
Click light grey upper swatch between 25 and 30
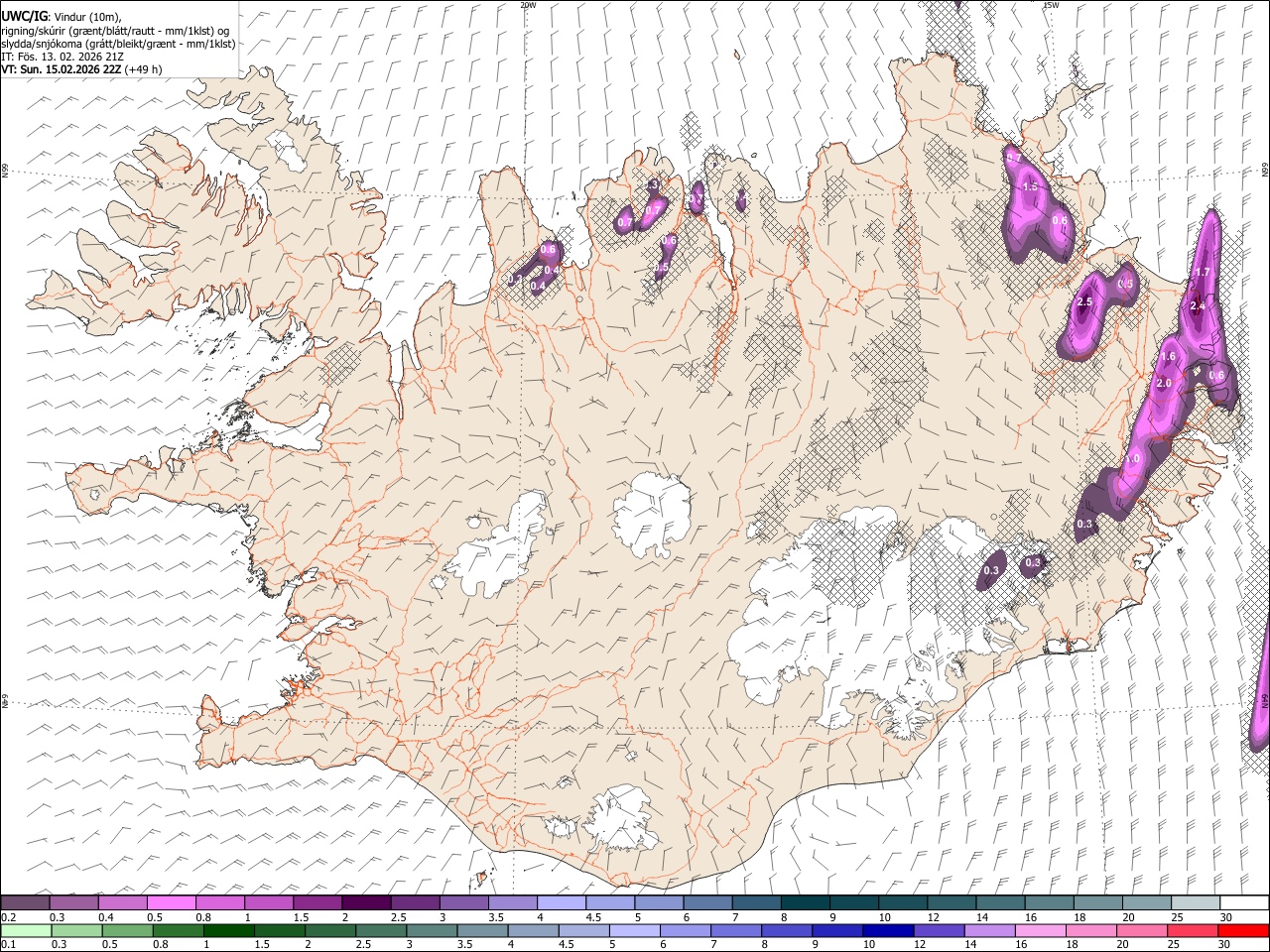pyautogui.click(x=1197, y=902)
